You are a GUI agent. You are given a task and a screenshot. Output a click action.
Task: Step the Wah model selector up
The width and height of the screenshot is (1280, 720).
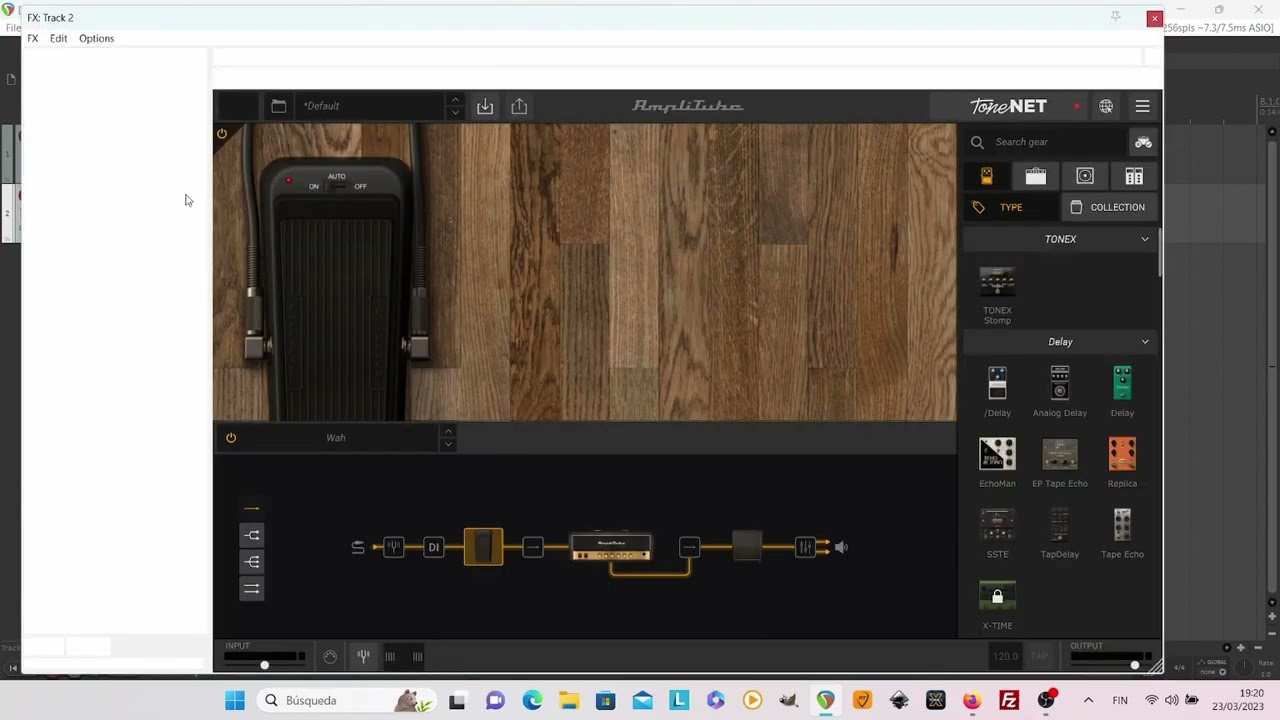448,432
